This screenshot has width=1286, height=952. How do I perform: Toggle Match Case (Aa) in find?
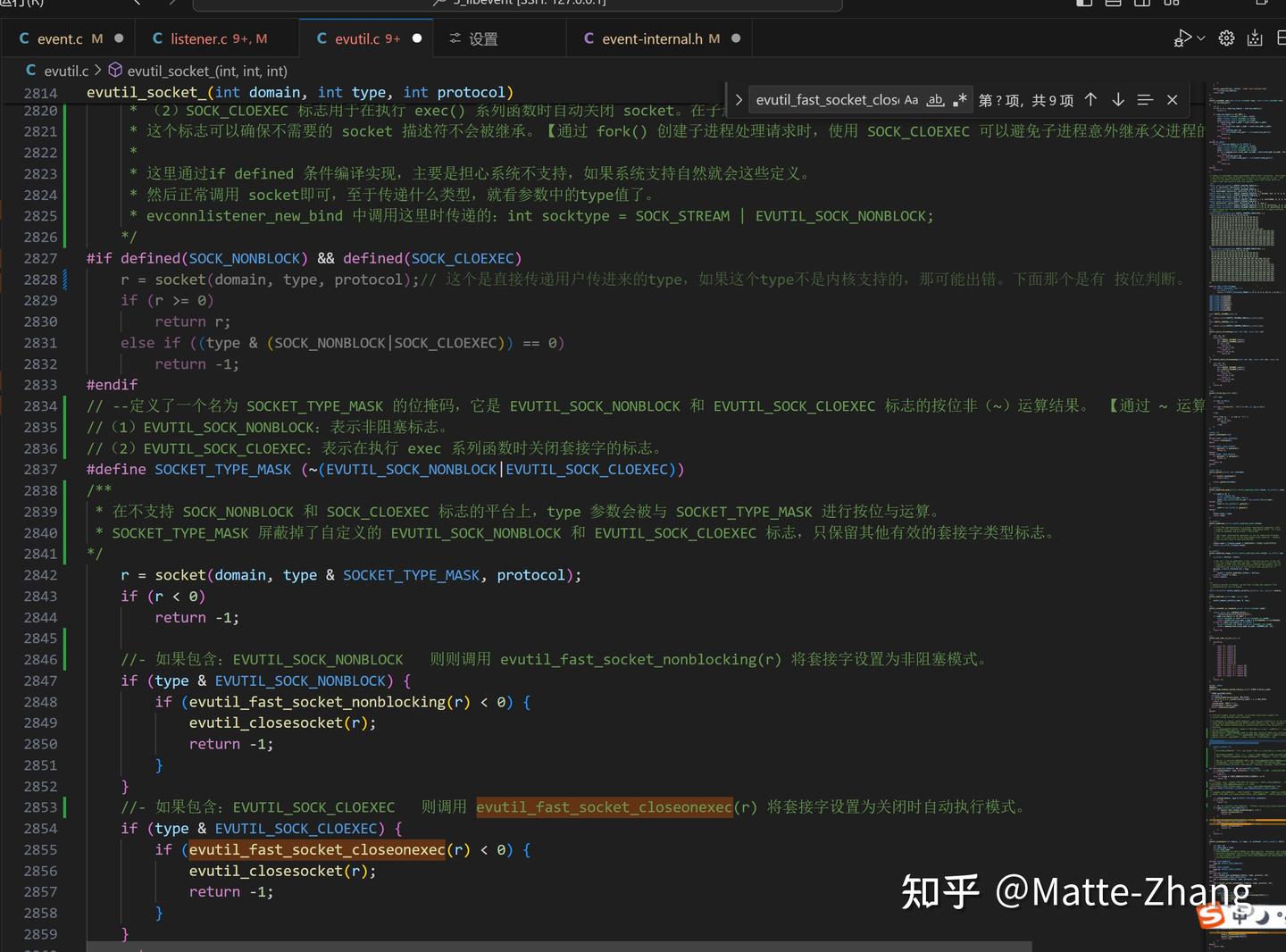point(911,100)
